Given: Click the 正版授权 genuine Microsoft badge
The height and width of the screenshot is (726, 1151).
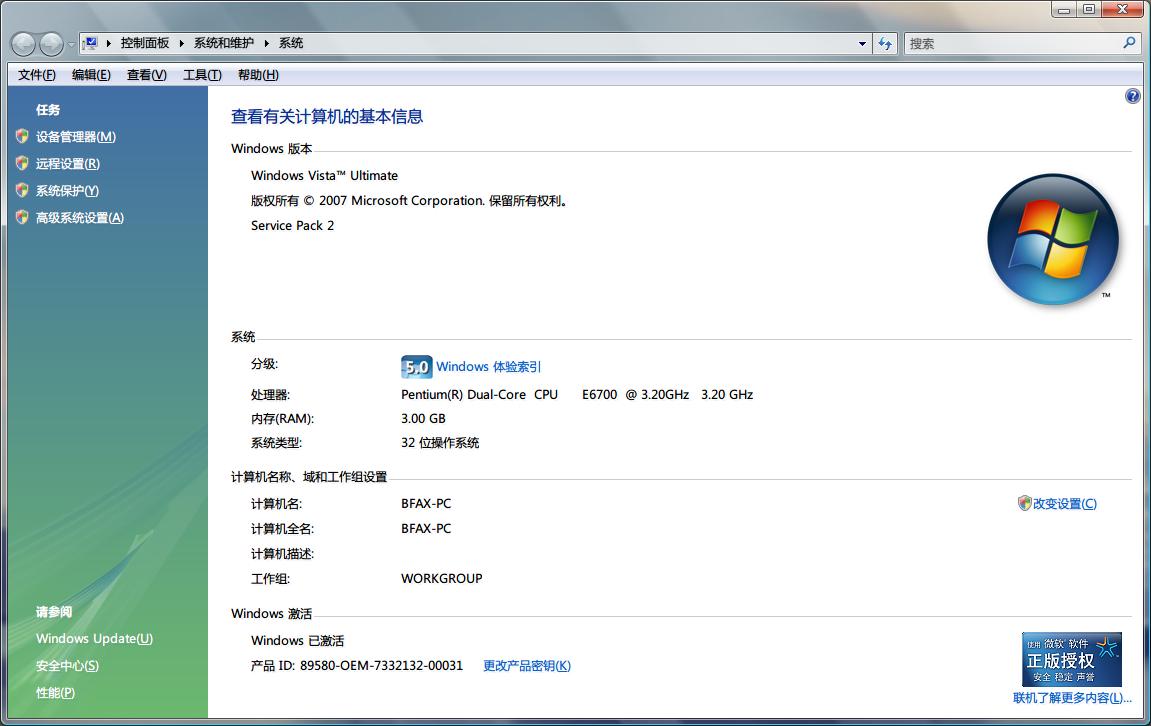Looking at the screenshot, I should (1072, 659).
